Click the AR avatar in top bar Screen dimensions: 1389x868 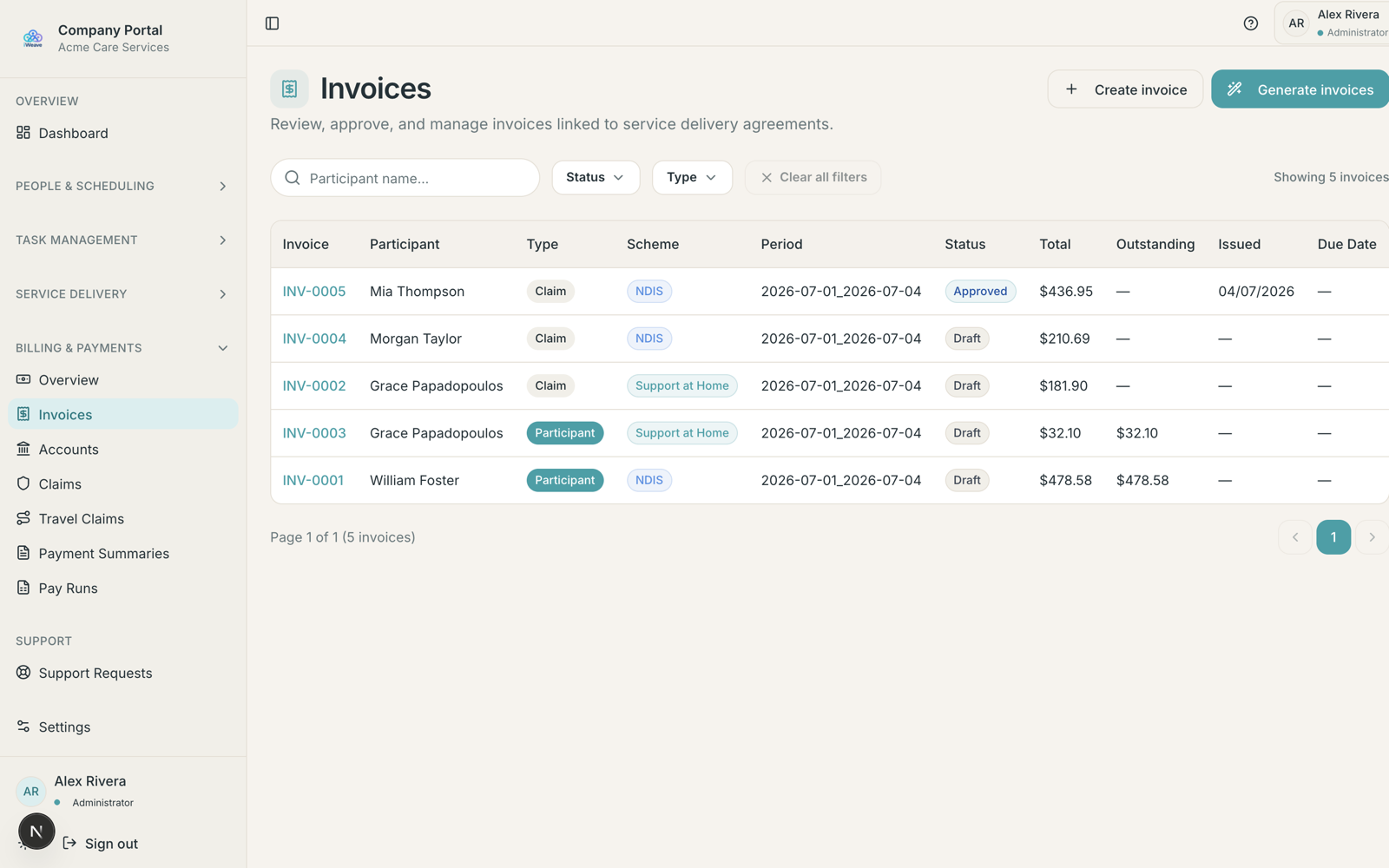(x=1296, y=23)
